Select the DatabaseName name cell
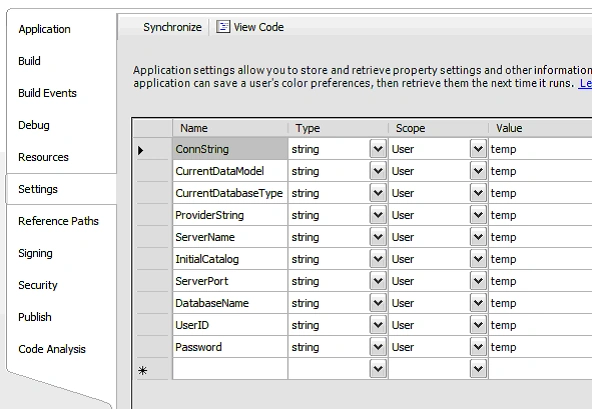 click(230, 303)
